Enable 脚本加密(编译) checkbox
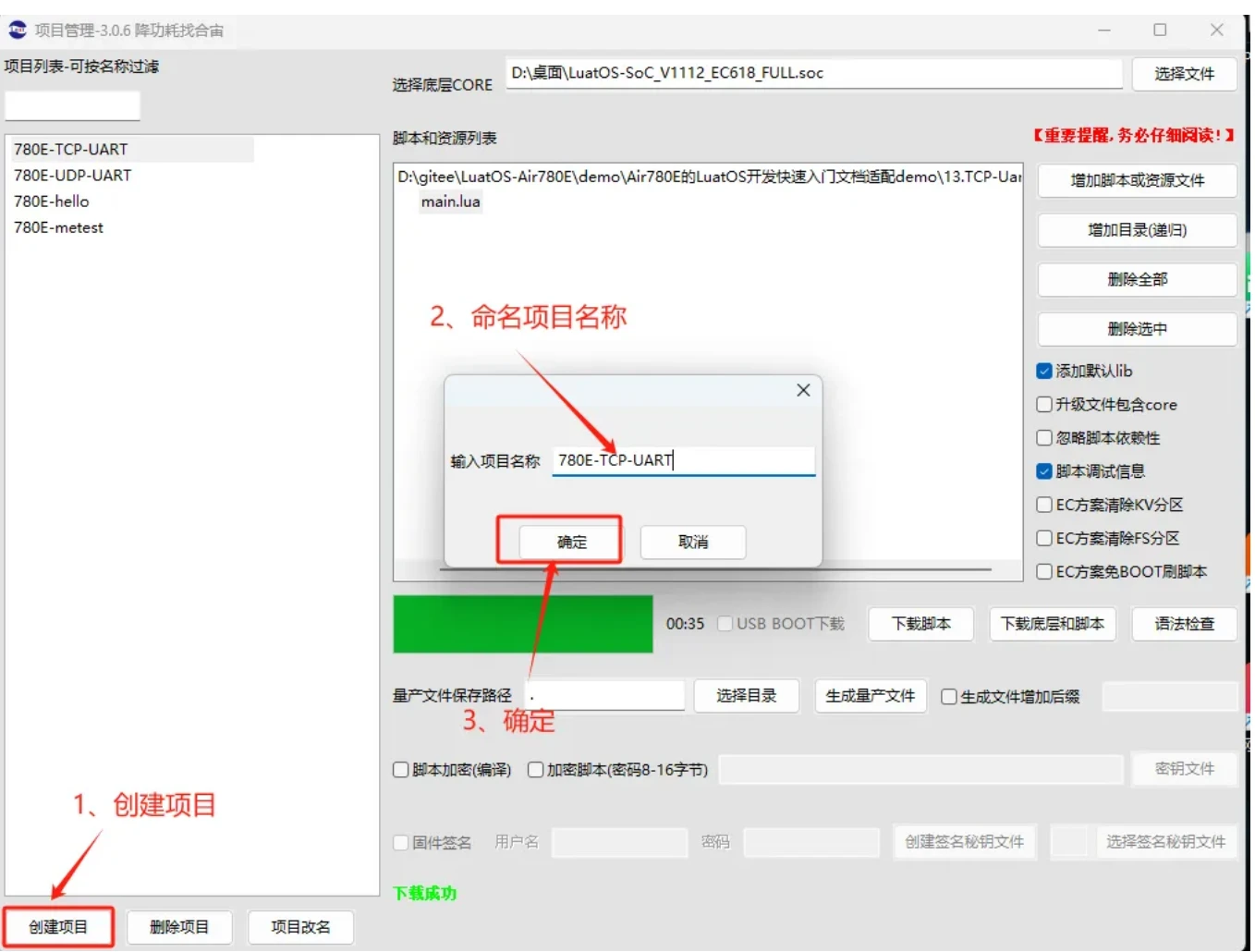The width and height of the screenshot is (1255, 952). coord(401,770)
